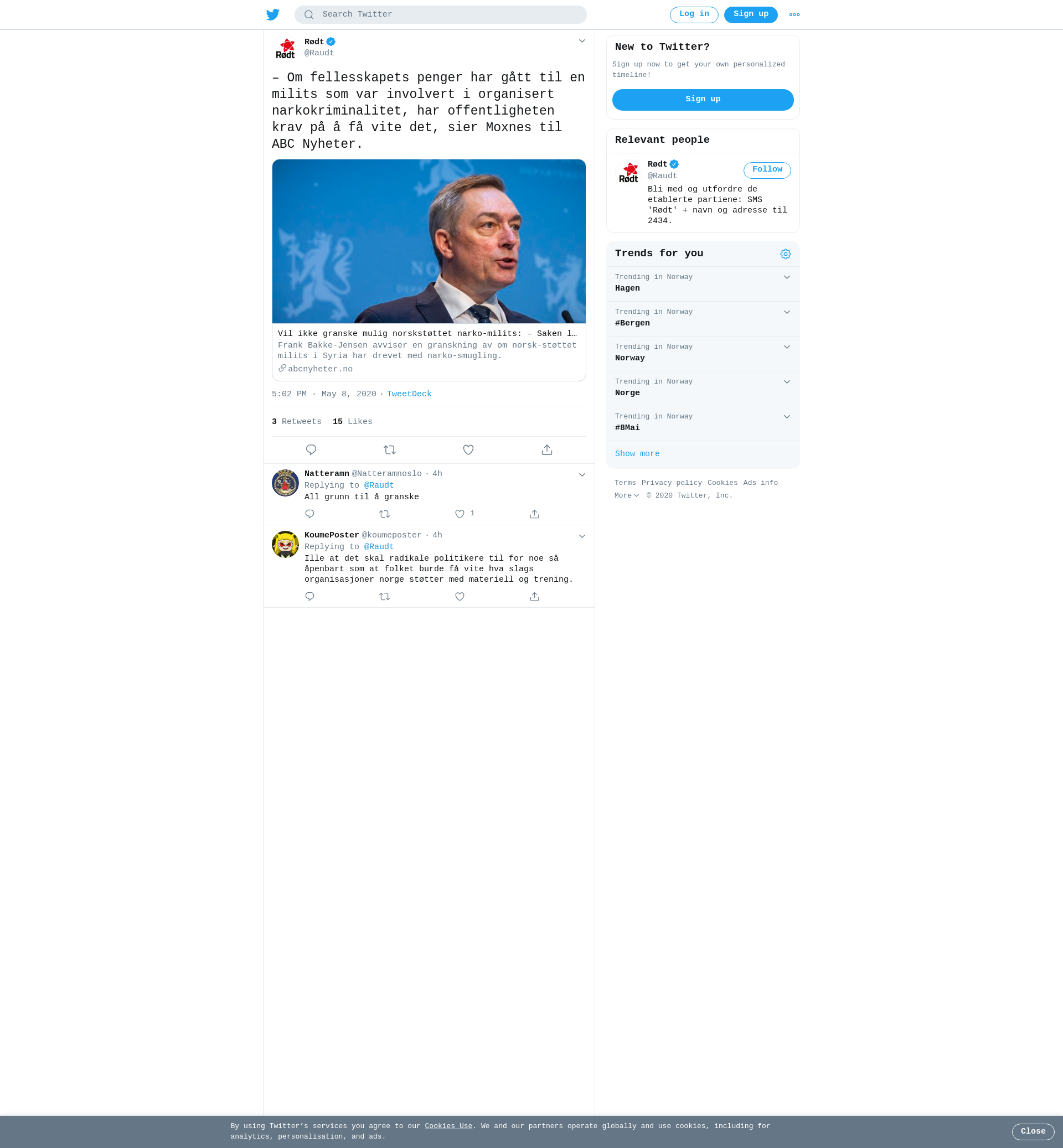Click the Twitter bird home icon

[272, 14]
